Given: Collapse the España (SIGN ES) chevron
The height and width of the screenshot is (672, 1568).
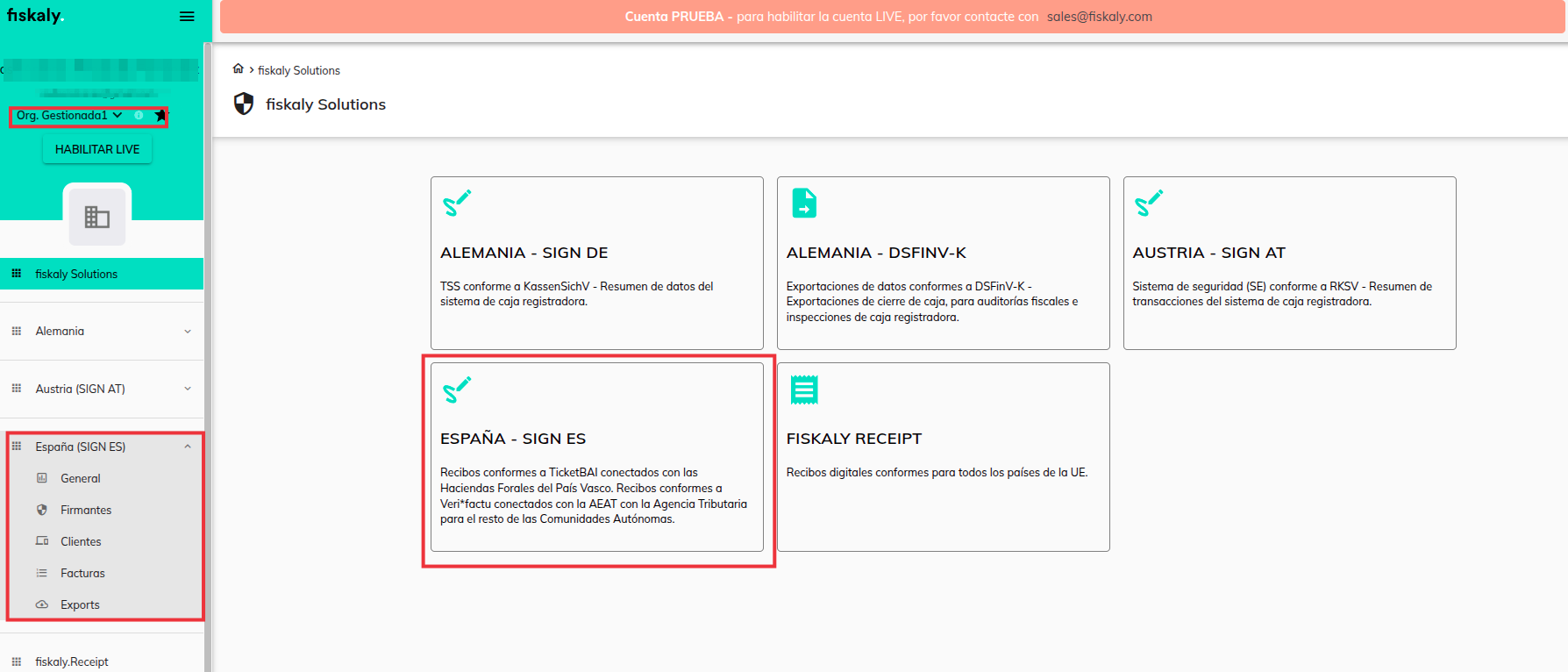Looking at the screenshot, I should pos(188,447).
